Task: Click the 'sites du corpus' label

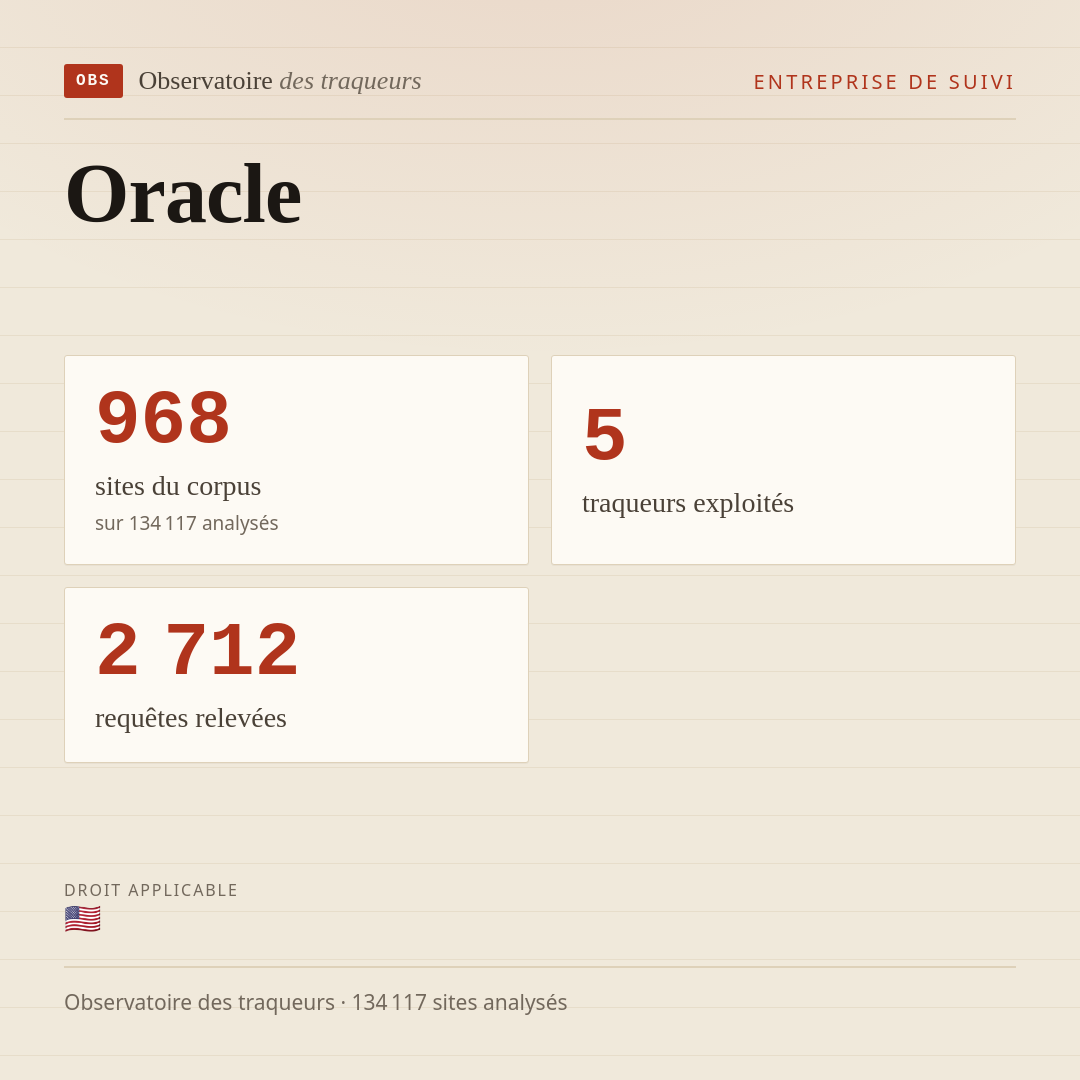Action: pyautogui.click(x=178, y=486)
